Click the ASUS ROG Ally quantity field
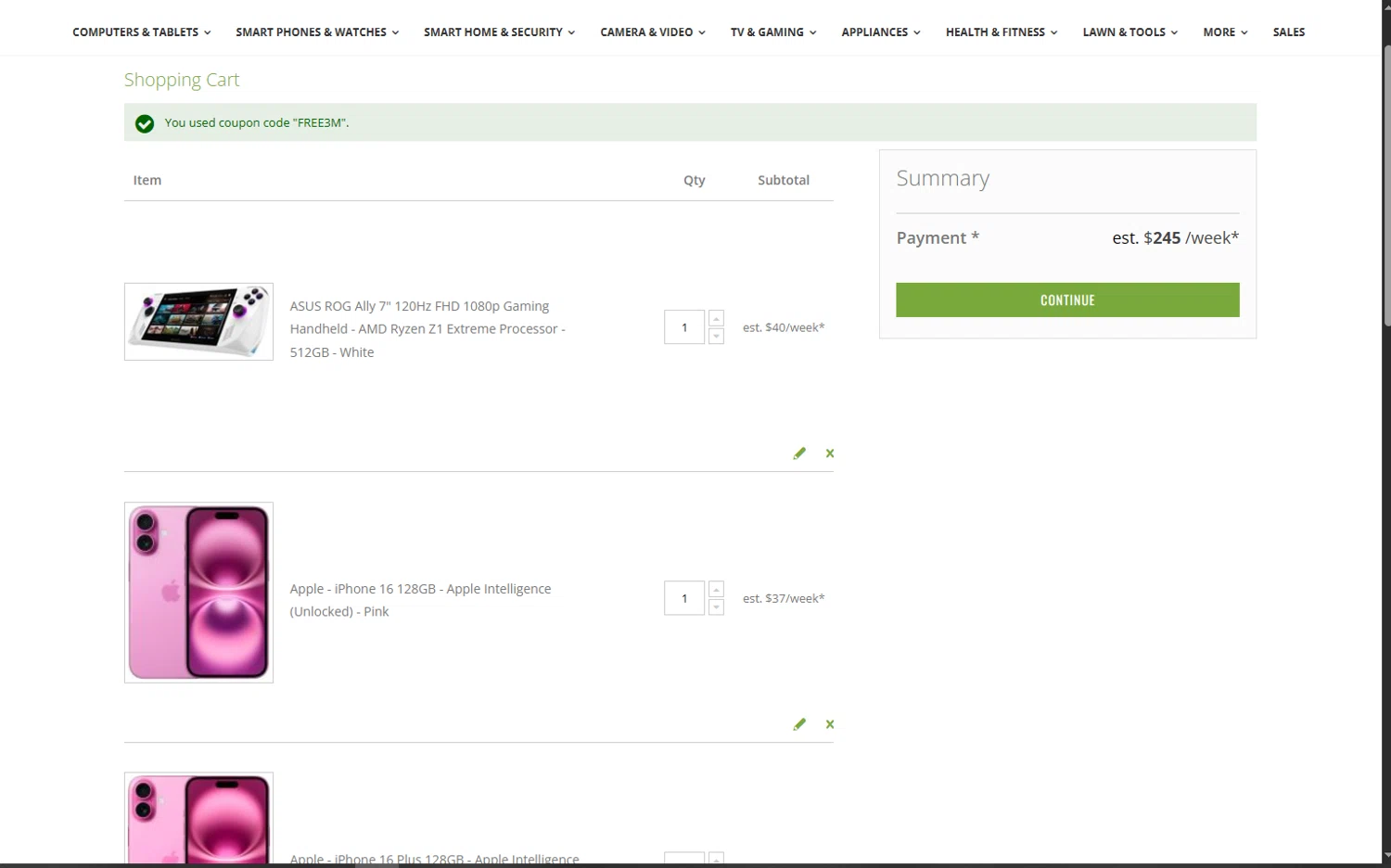 [x=684, y=327]
